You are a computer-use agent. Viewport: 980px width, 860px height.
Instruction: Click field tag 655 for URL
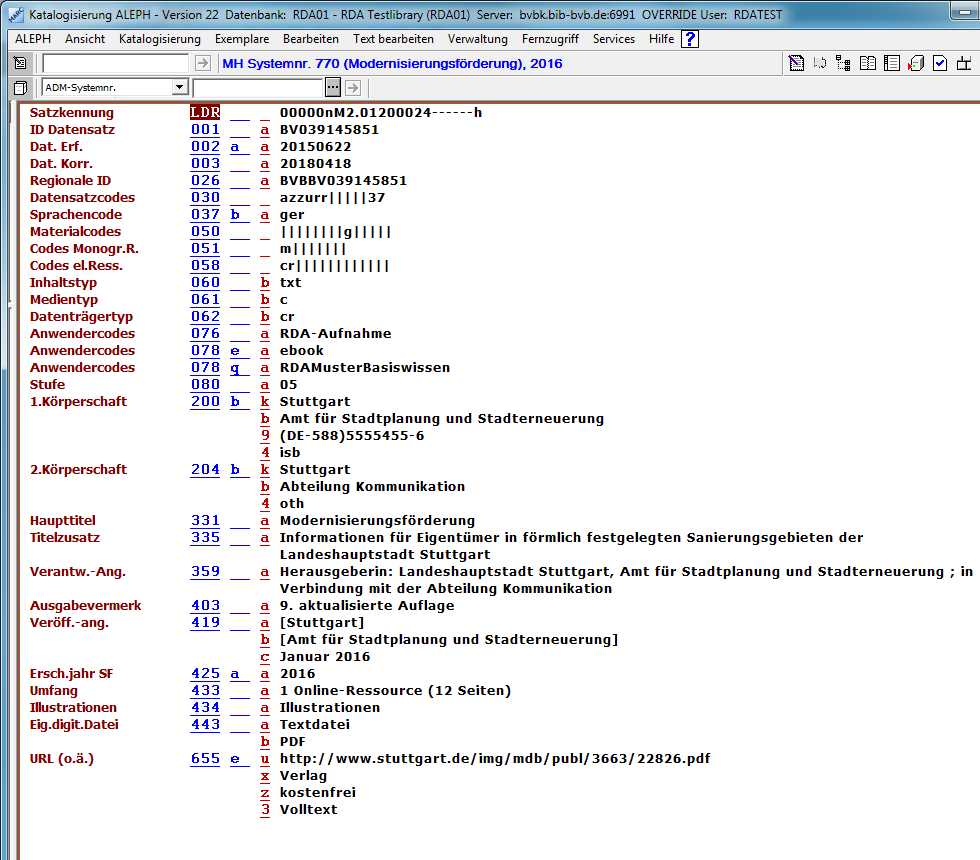205,758
